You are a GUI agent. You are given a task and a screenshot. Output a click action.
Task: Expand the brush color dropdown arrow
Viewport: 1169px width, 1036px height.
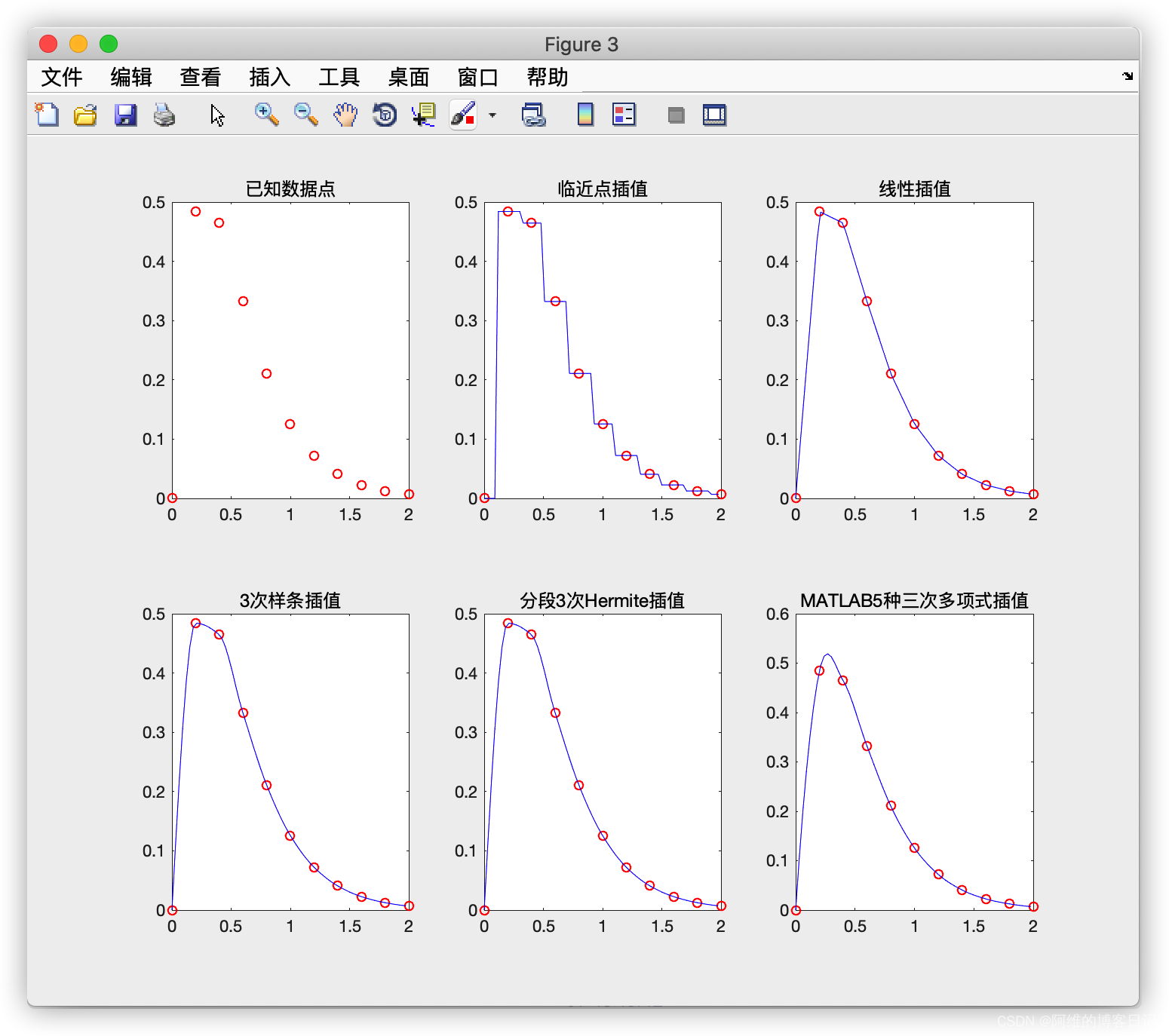[x=492, y=115]
